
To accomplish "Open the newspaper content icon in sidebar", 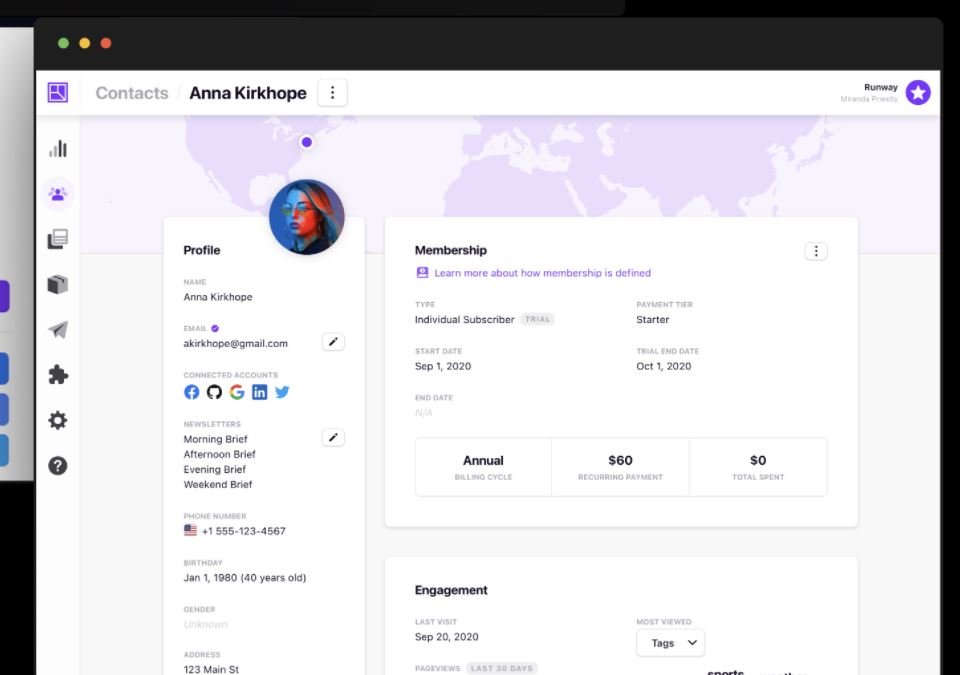I will point(58,239).
